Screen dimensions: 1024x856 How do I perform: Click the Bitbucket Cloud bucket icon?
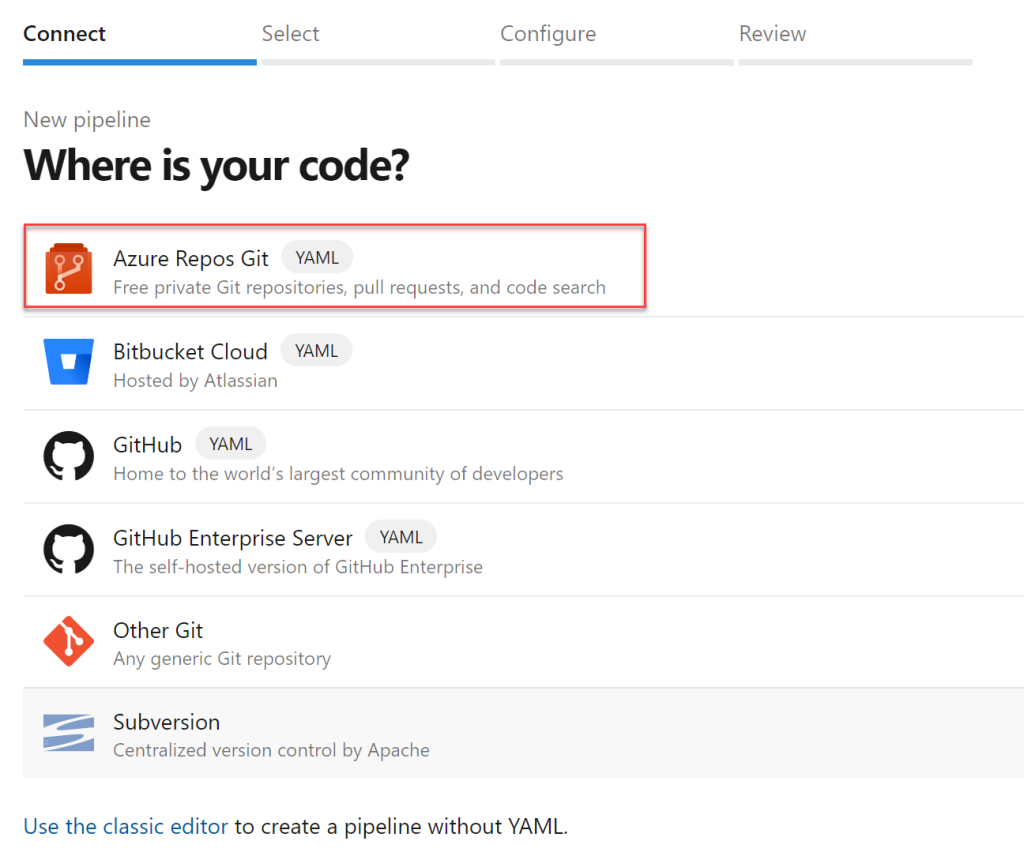pyautogui.click(x=68, y=362)
